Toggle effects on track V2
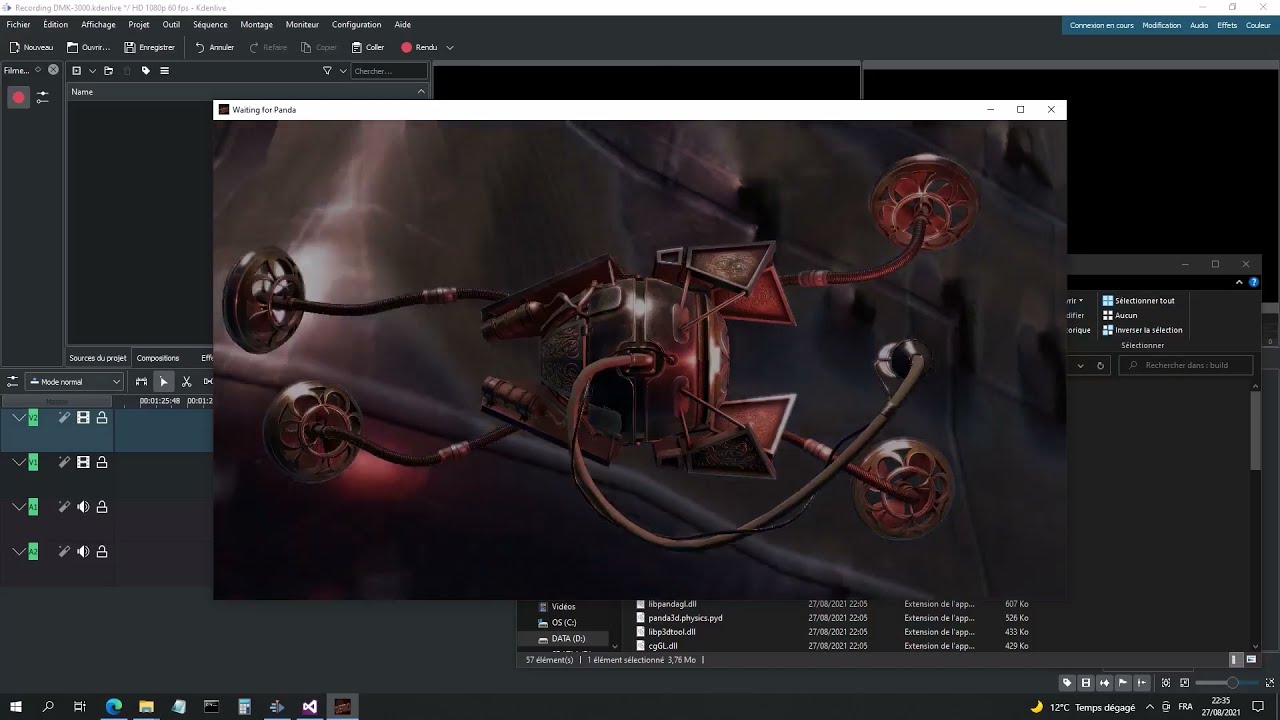The width and height of the screenshot is (1280, 720). (x=64, y=418)
